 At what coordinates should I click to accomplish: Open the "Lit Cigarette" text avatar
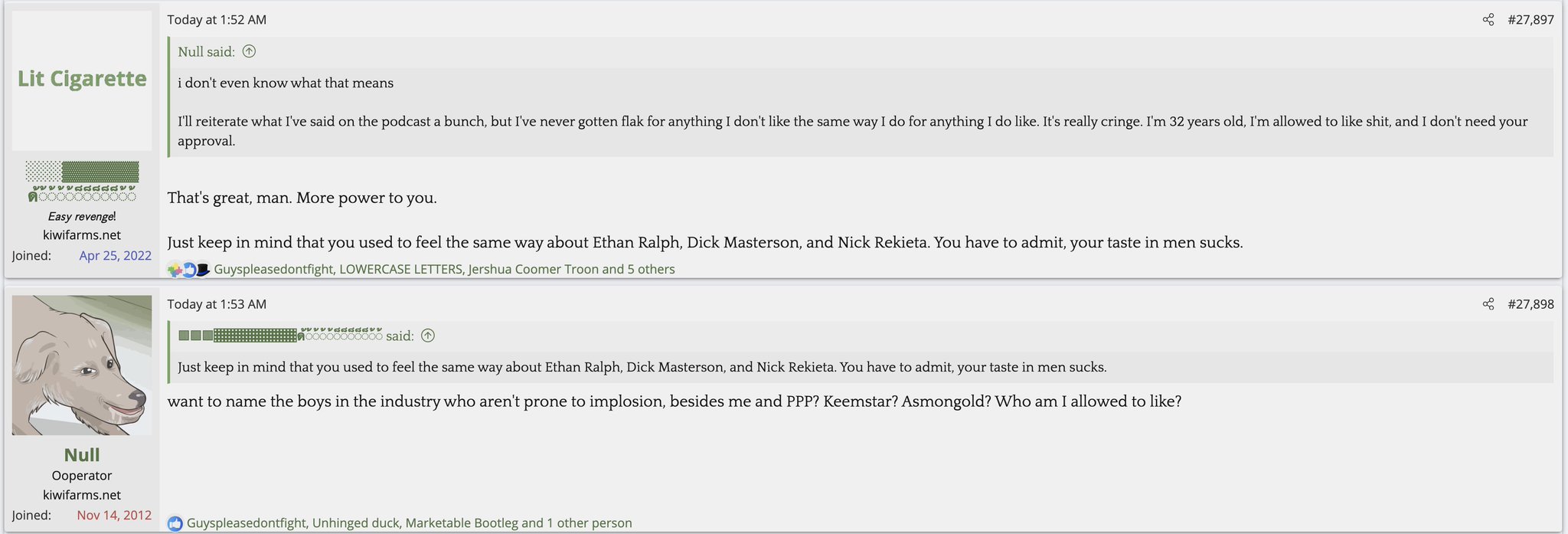pyautogui.click(x=82, y=80)
